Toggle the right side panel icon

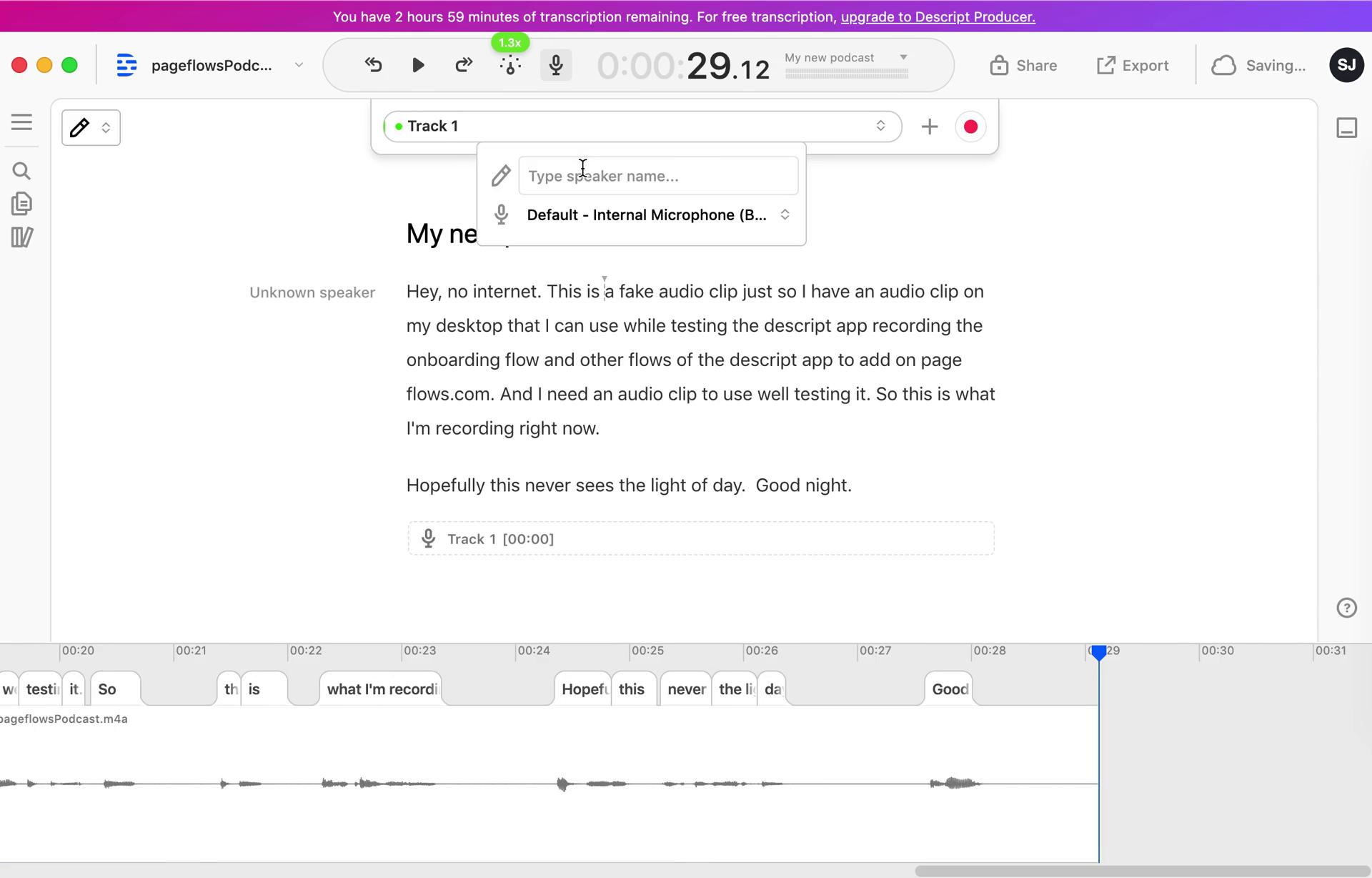click(x=1347, y=128)
